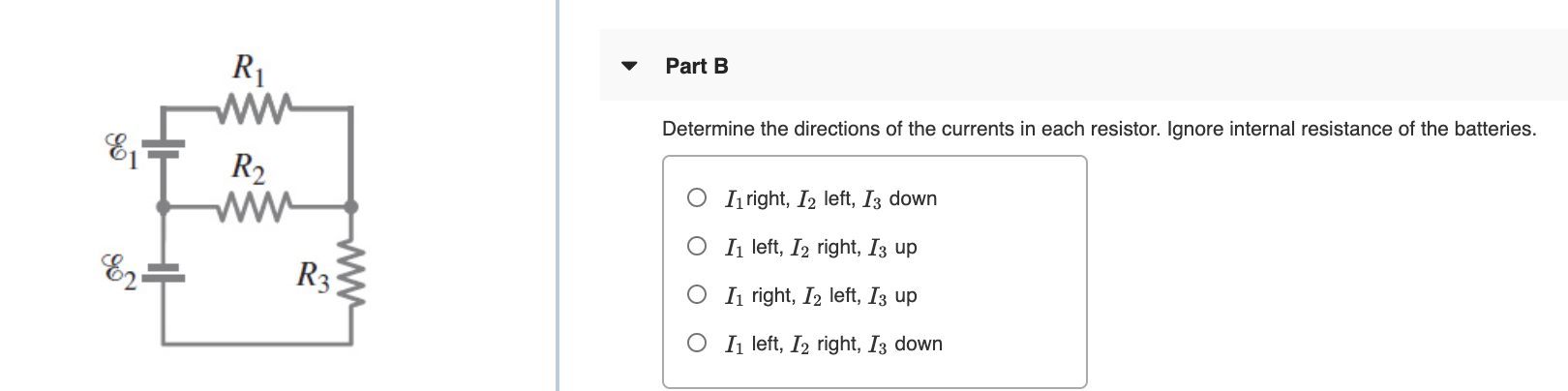
Task: Click the Part B header label
Action: coord(697,66)
